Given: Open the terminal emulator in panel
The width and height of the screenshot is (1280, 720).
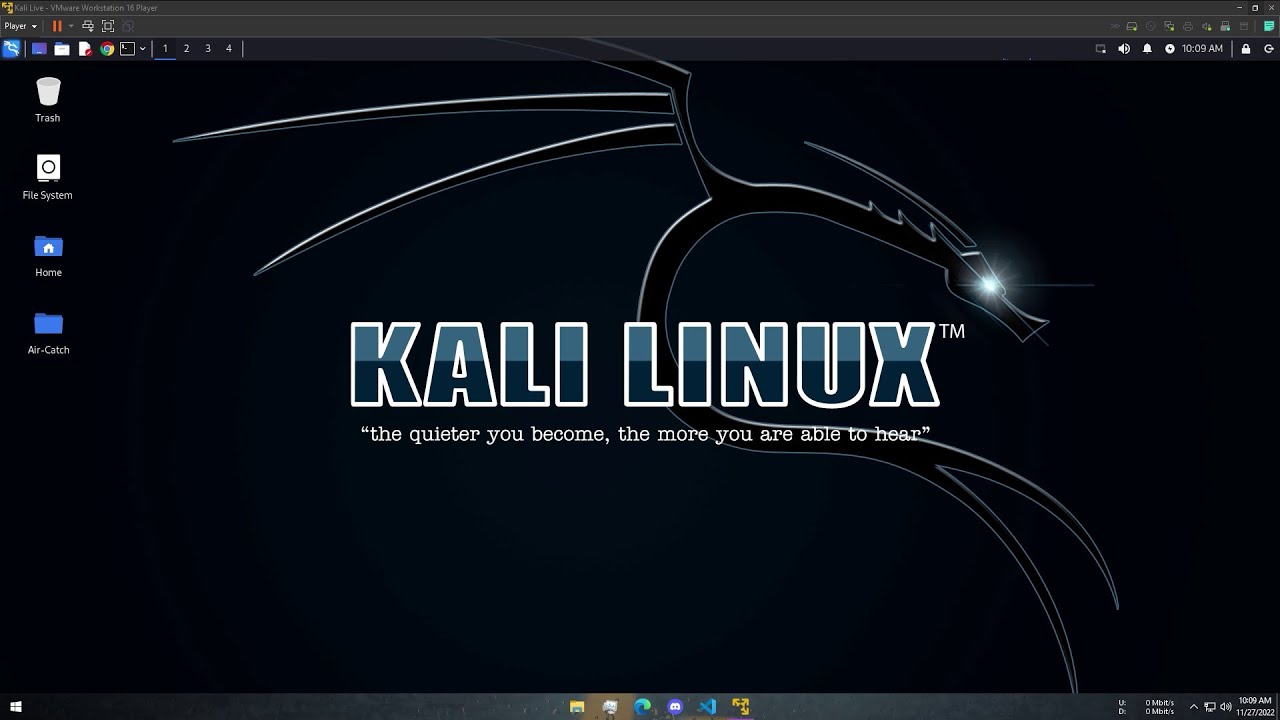Looking at the screenshot, I should tap(127, 48).
